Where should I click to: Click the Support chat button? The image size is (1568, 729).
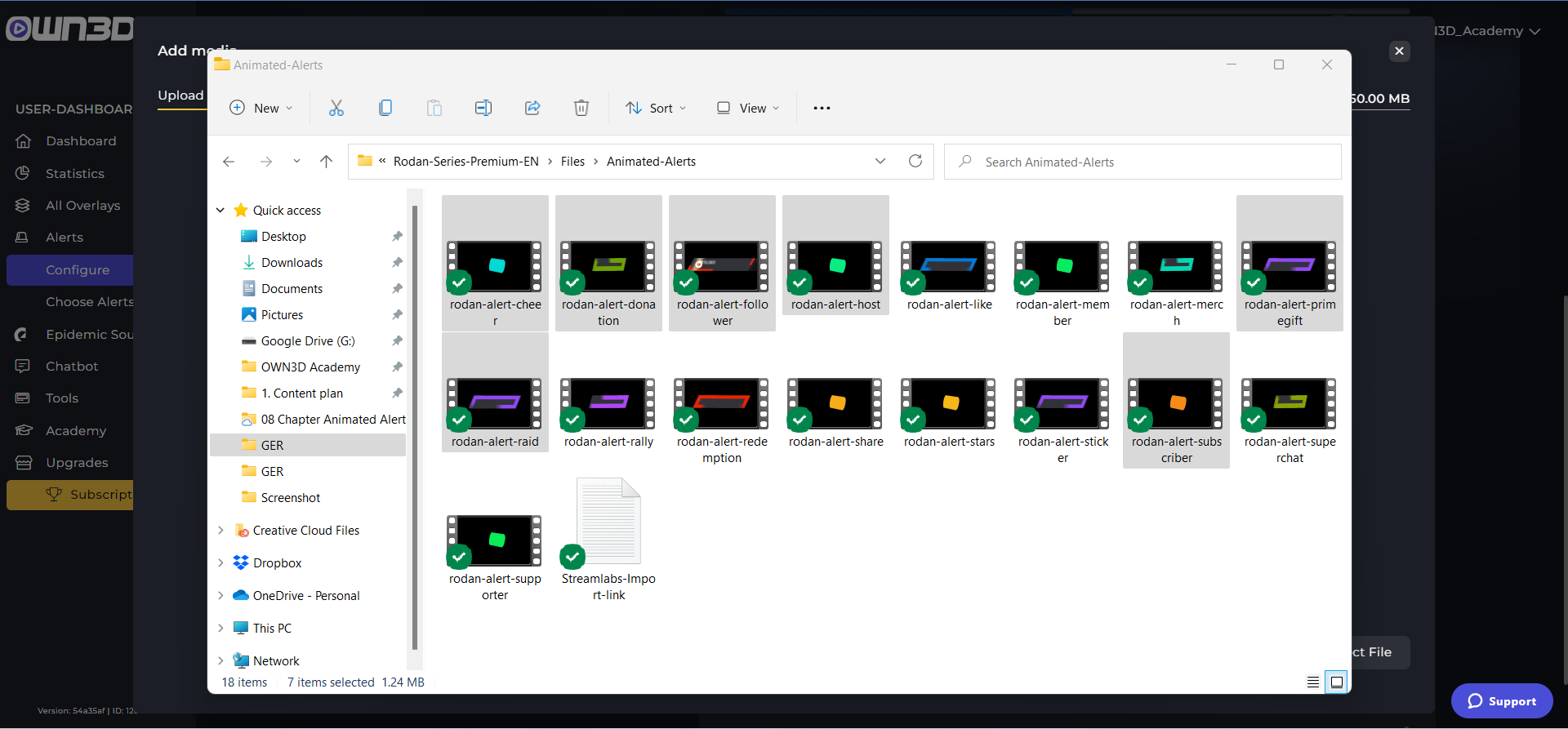point(1501,700)
